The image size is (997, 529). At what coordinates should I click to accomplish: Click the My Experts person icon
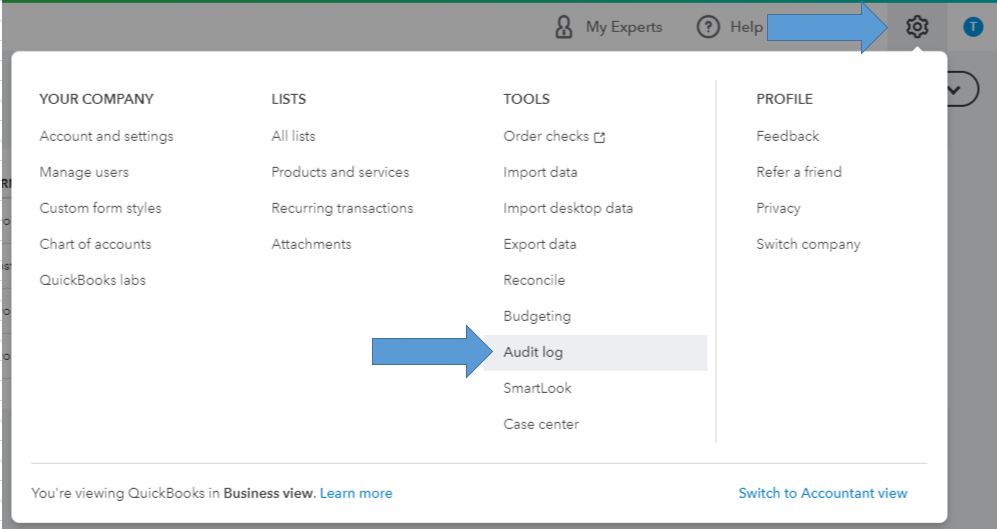coord(564,27)
